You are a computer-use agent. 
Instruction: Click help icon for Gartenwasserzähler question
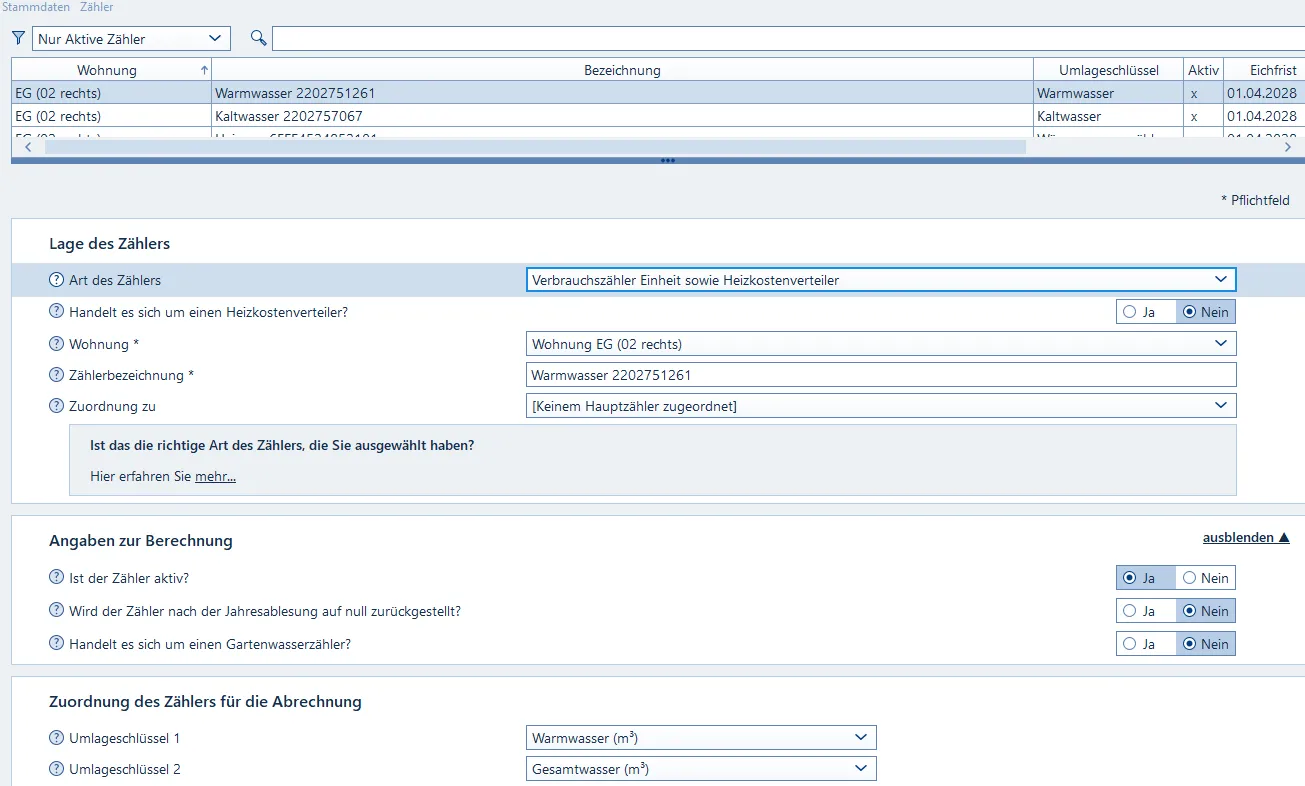point(56,644)
